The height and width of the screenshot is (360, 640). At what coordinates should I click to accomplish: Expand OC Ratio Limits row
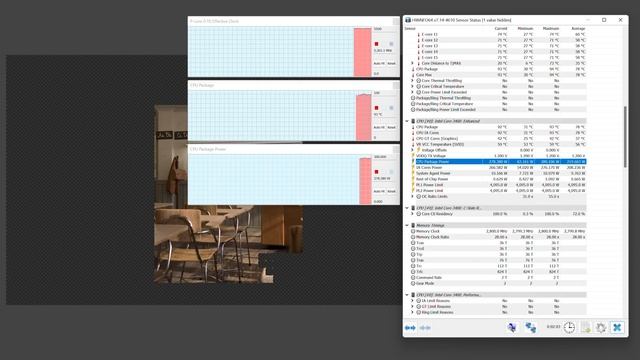click(412, 196)
